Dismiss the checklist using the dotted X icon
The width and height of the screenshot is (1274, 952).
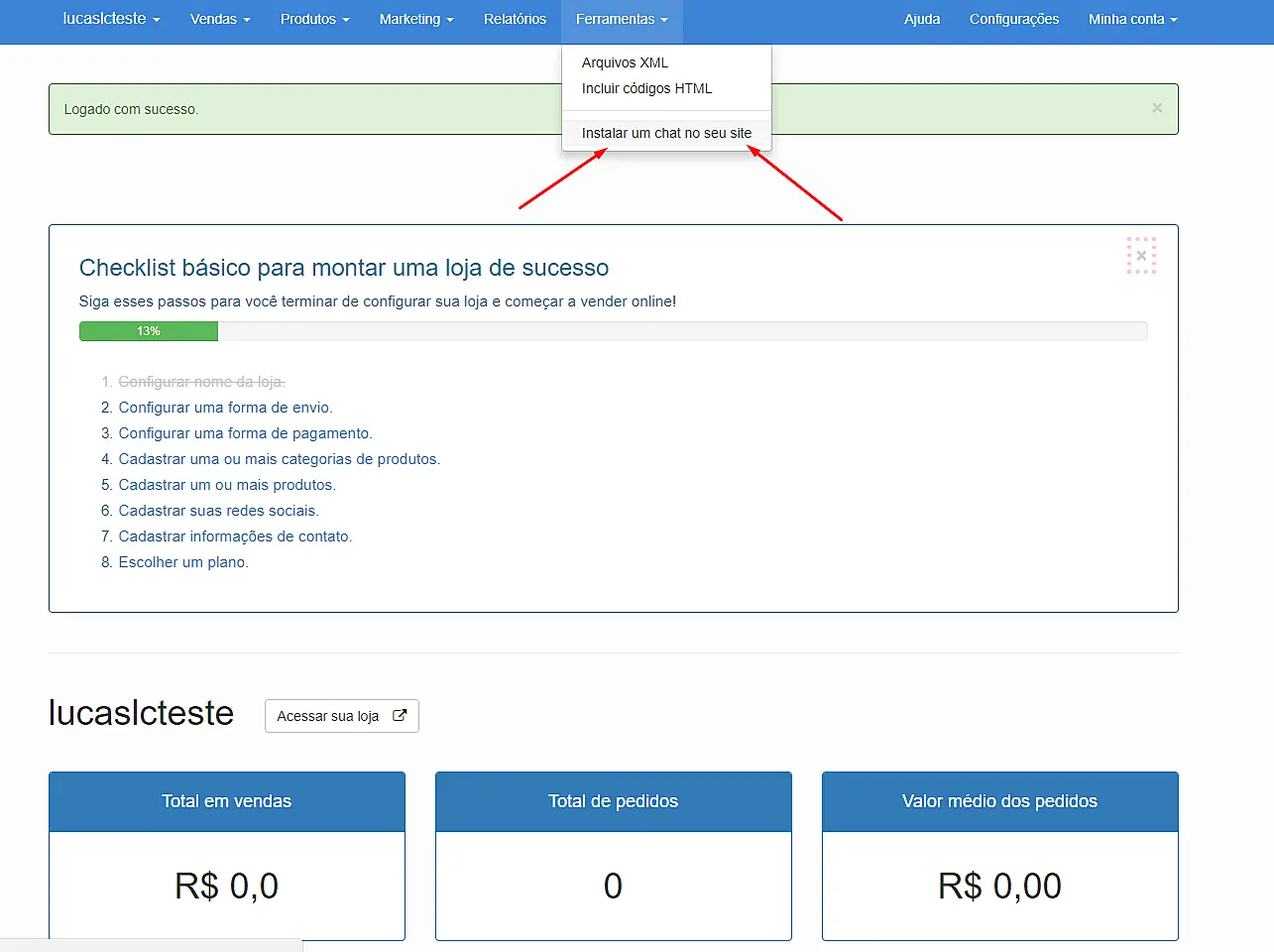point(1141,256)
